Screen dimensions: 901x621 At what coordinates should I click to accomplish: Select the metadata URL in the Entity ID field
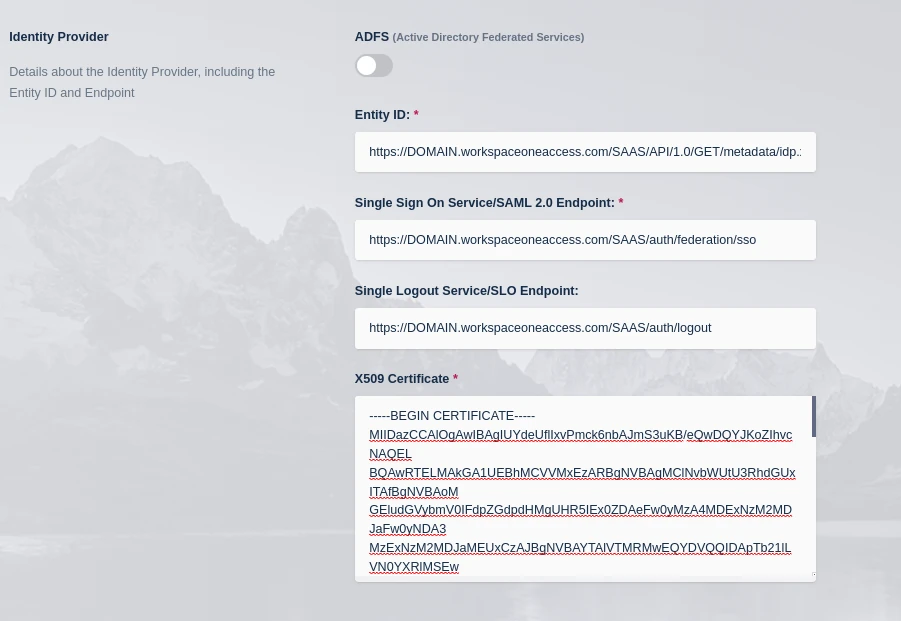coord(585,152)
